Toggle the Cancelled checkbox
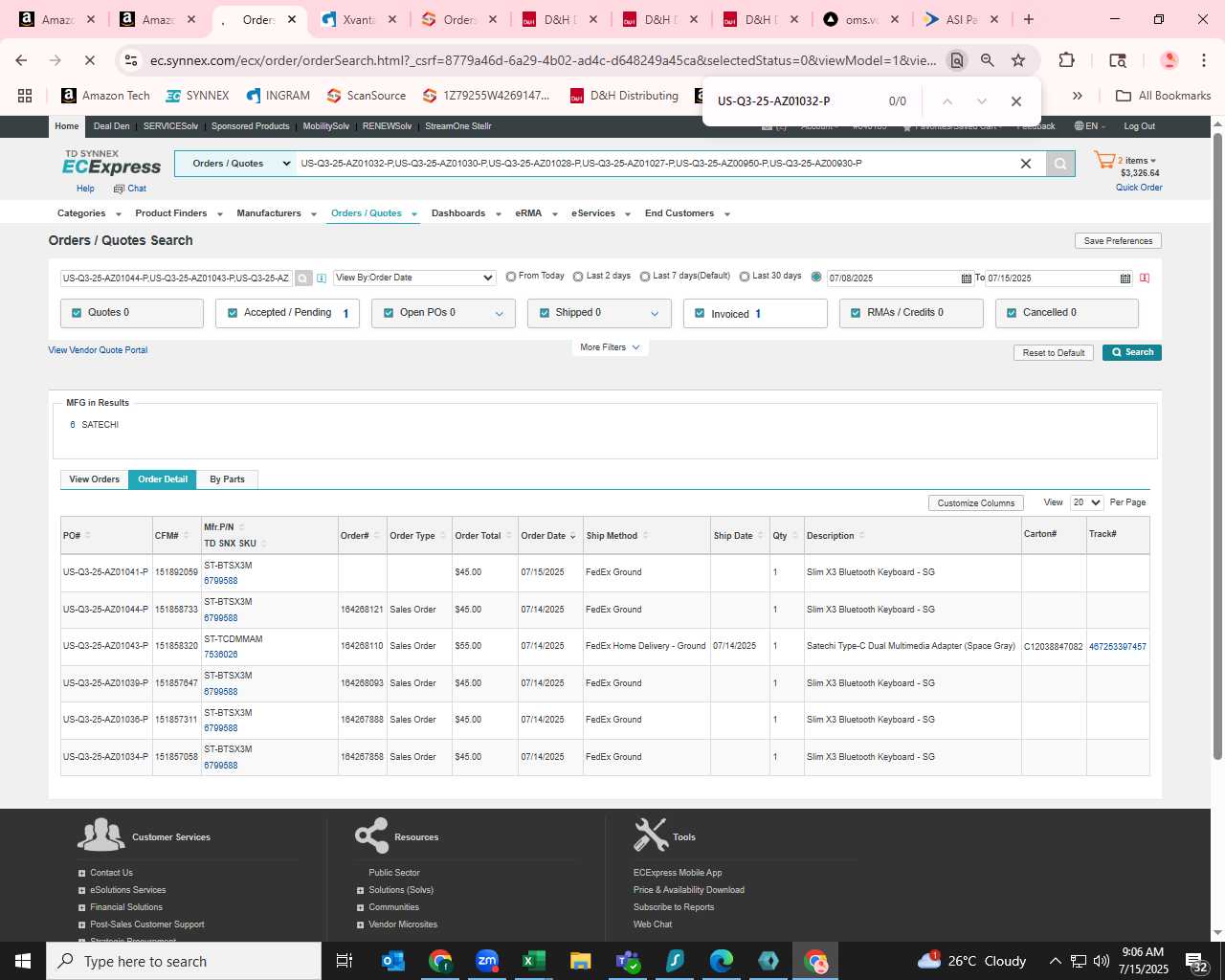The height and width of the screenshot is (980, 1225). (x=1012, y=313)
